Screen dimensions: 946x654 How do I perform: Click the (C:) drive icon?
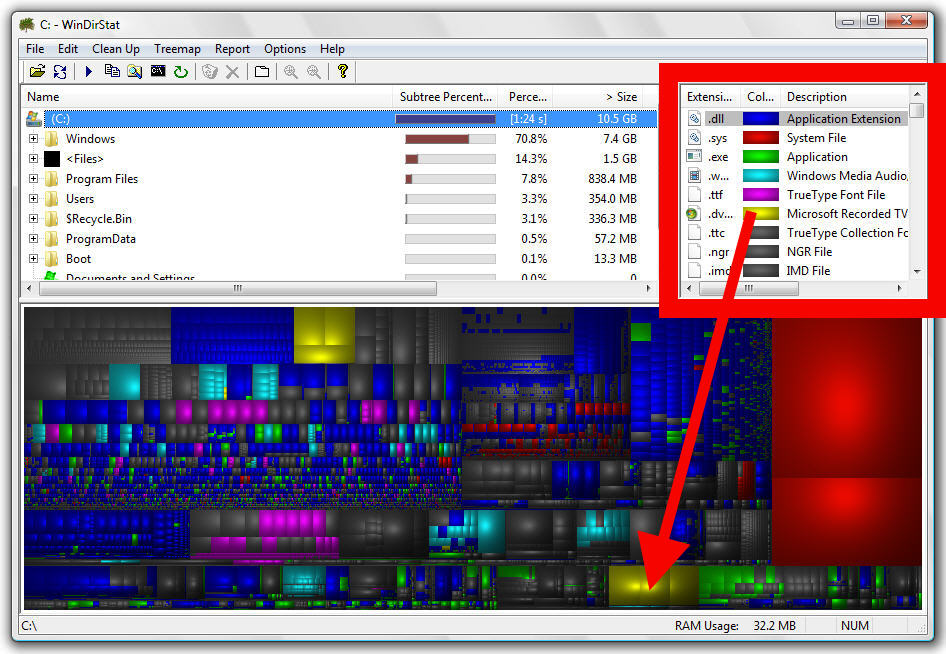point(34,118)
